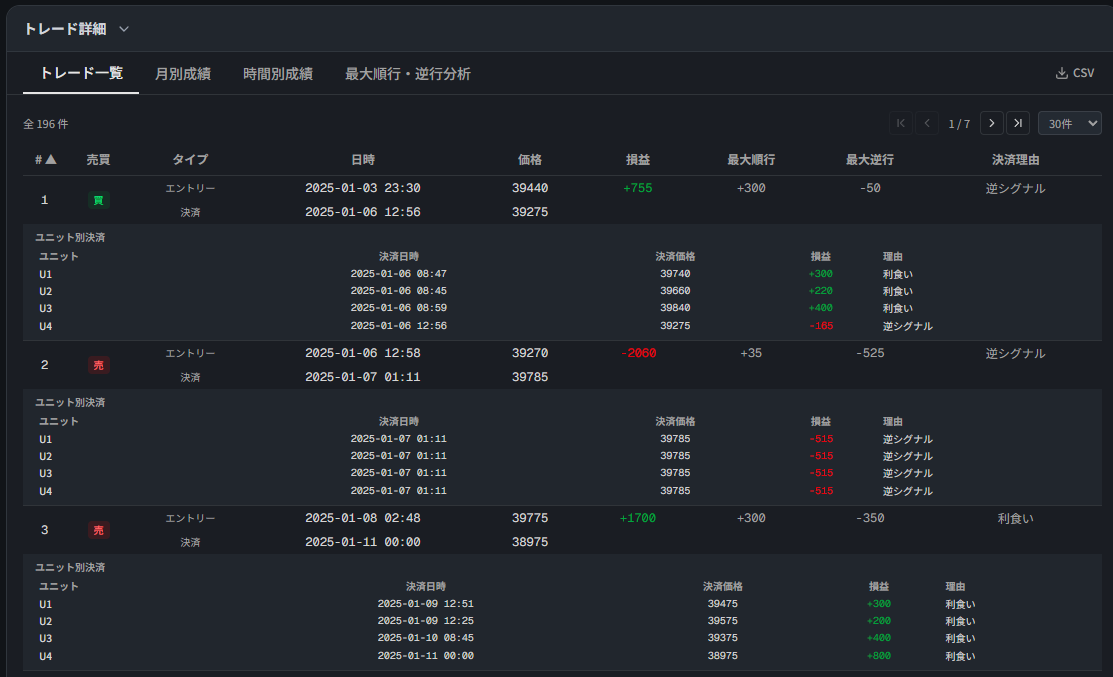This screenshot has height=677, width=1113.
Task: Click unit settlement time 2025-01-10 08:45
Action: click(x=425, y=638)
